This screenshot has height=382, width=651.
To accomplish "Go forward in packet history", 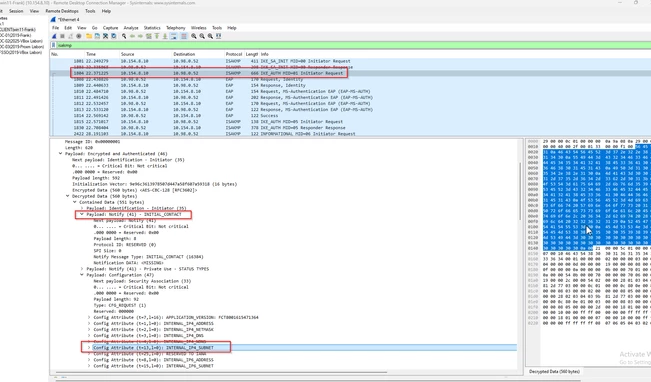I will (140, 37).
